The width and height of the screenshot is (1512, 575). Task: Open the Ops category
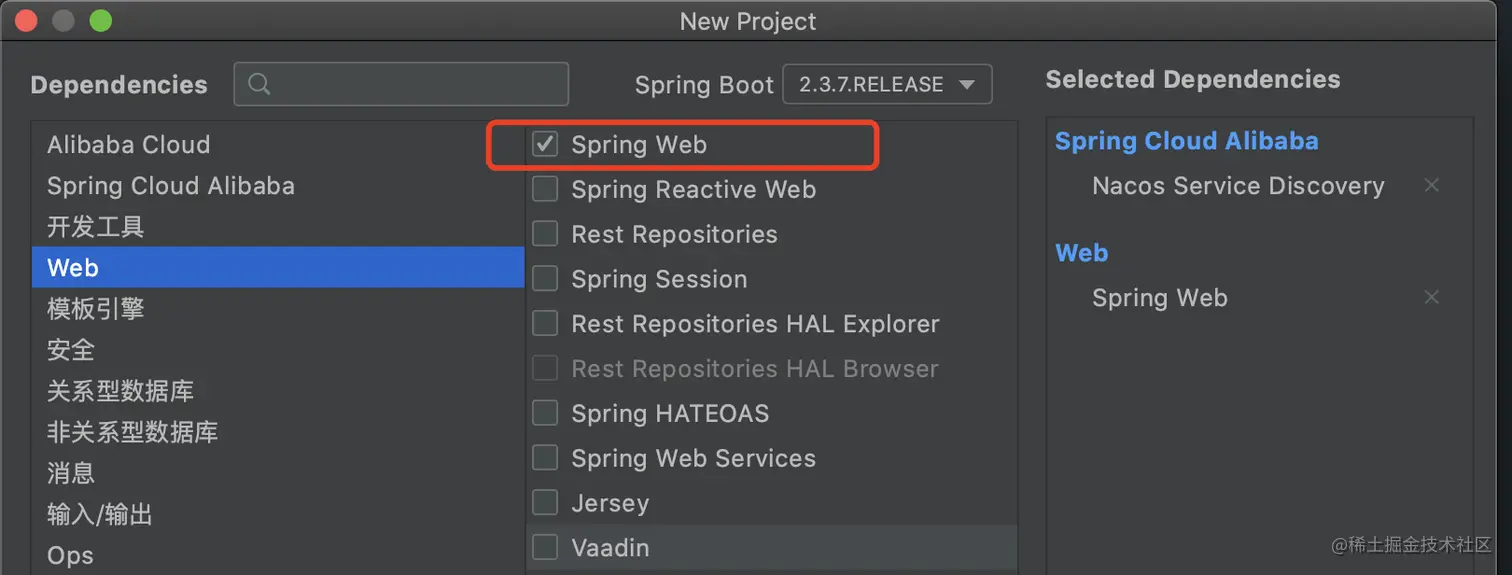(70, 555)
